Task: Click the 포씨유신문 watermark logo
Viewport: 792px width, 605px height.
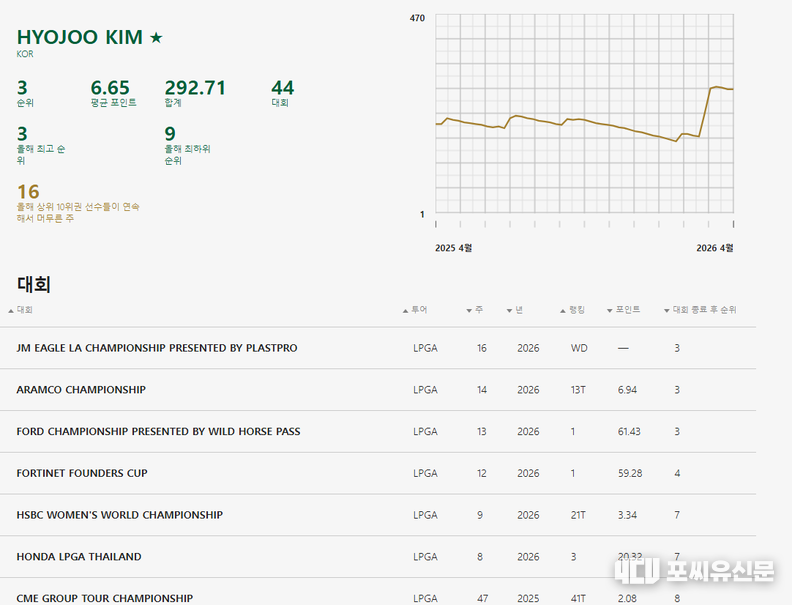Action: [694, 572]
